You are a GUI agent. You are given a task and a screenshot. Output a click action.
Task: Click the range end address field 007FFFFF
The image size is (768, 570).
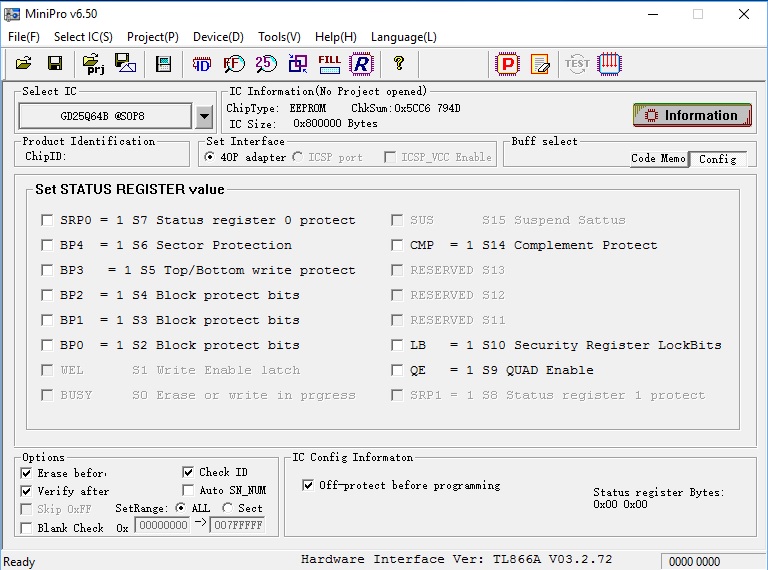pyautogui.click(x=238, y=525)
